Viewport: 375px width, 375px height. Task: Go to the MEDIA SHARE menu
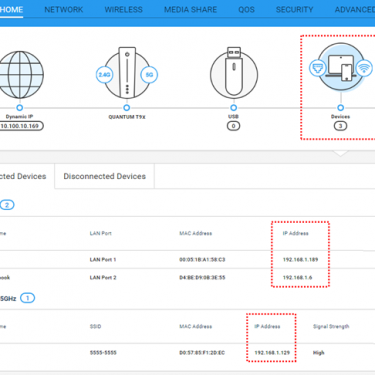click(x=190, y=10)
